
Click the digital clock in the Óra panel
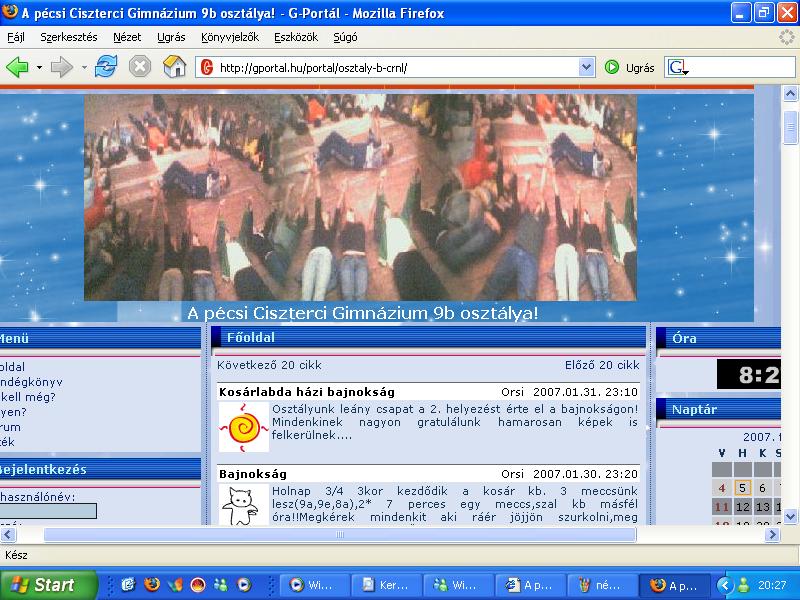748,374
